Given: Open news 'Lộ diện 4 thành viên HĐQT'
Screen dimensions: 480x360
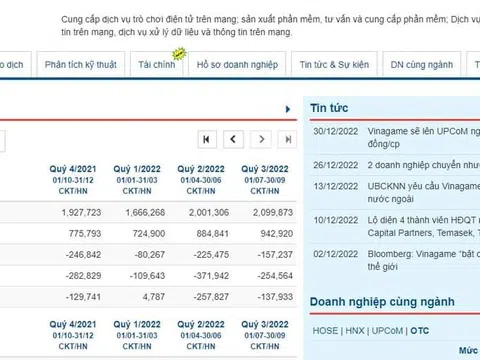Looking at the screenshot, I should [x=423, y=226].
